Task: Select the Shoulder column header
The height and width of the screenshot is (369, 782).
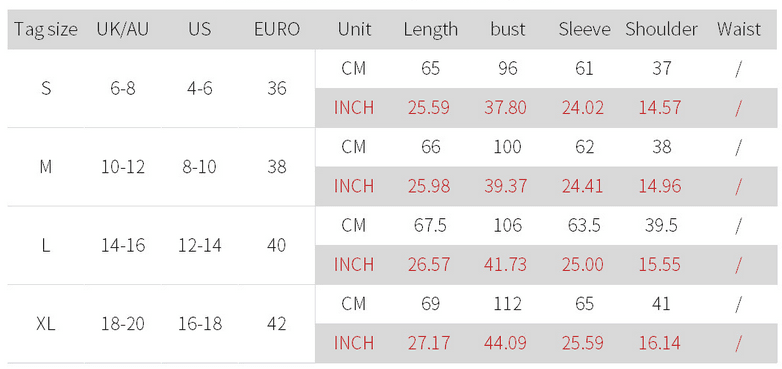Action: (661, 29)
